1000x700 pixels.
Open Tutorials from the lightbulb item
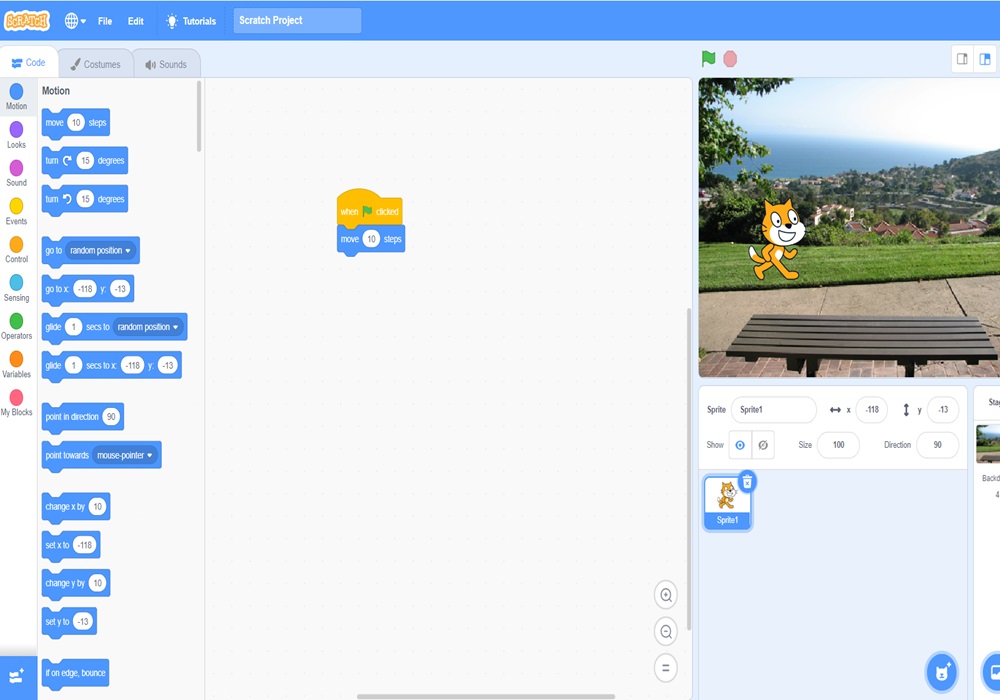click(191, 21)
